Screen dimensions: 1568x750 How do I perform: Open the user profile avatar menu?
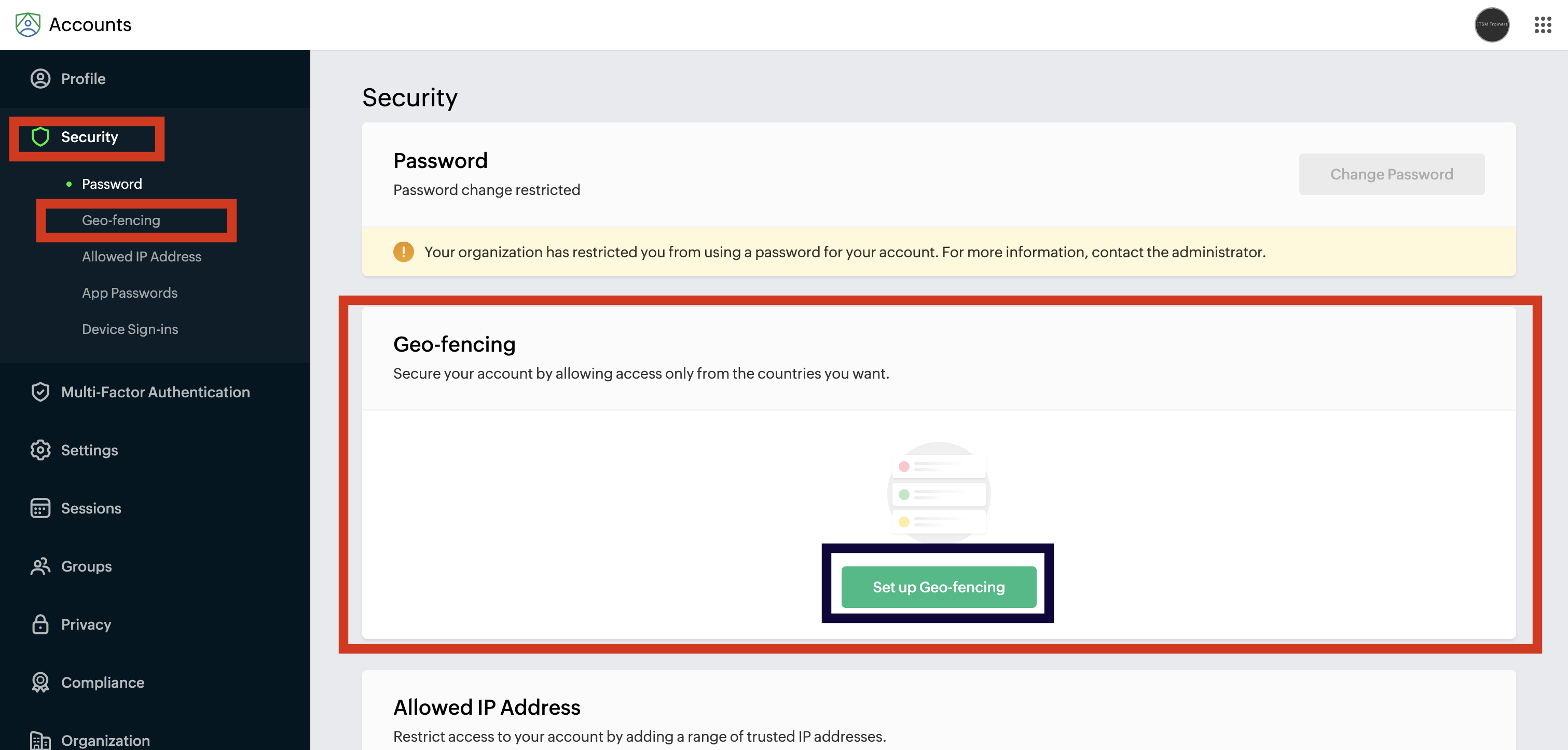(1491, 25)
